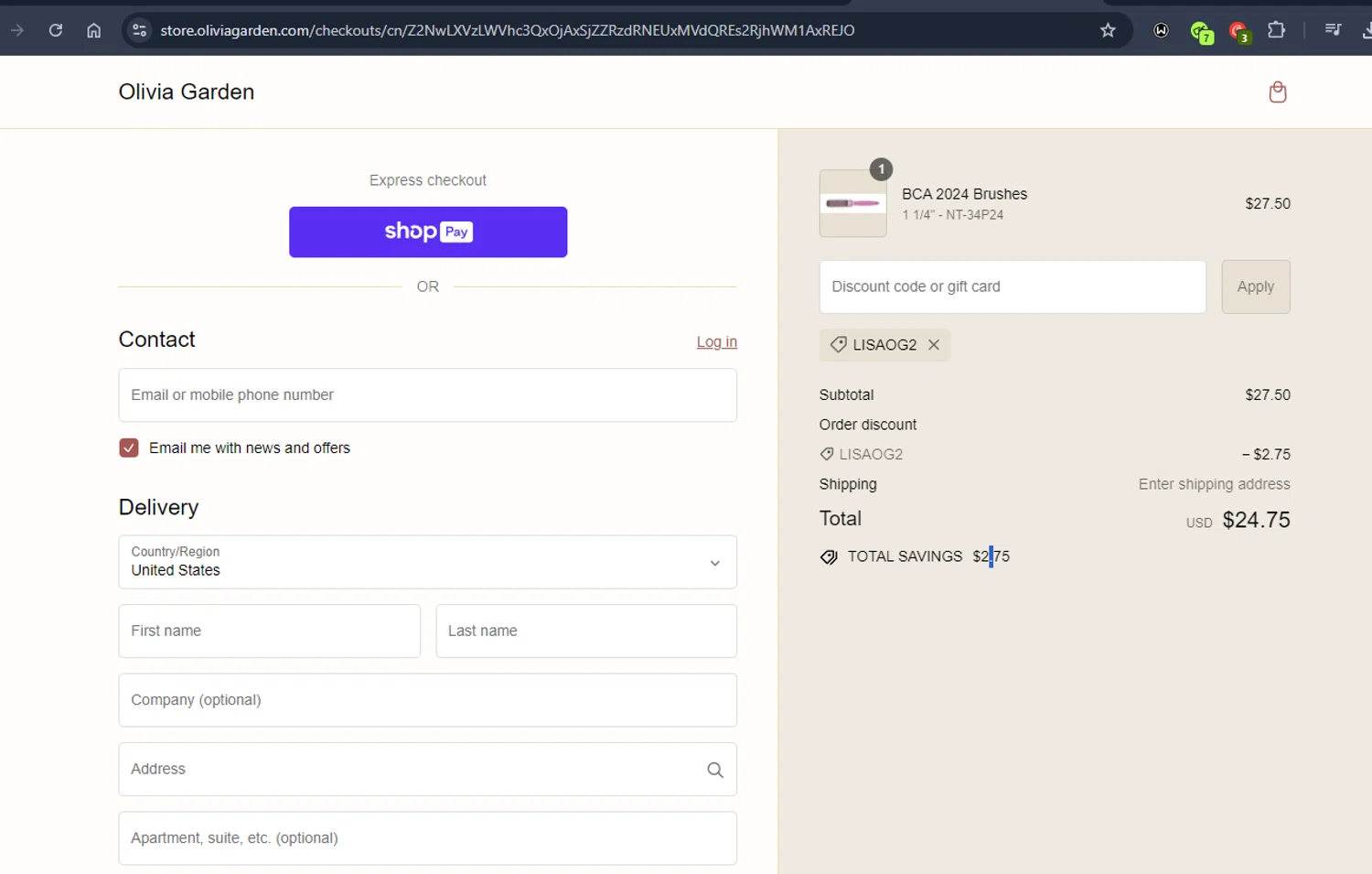Click the Total Savings tag icon
This screenshot has width=1372, height=874.
tap(829, 557)
